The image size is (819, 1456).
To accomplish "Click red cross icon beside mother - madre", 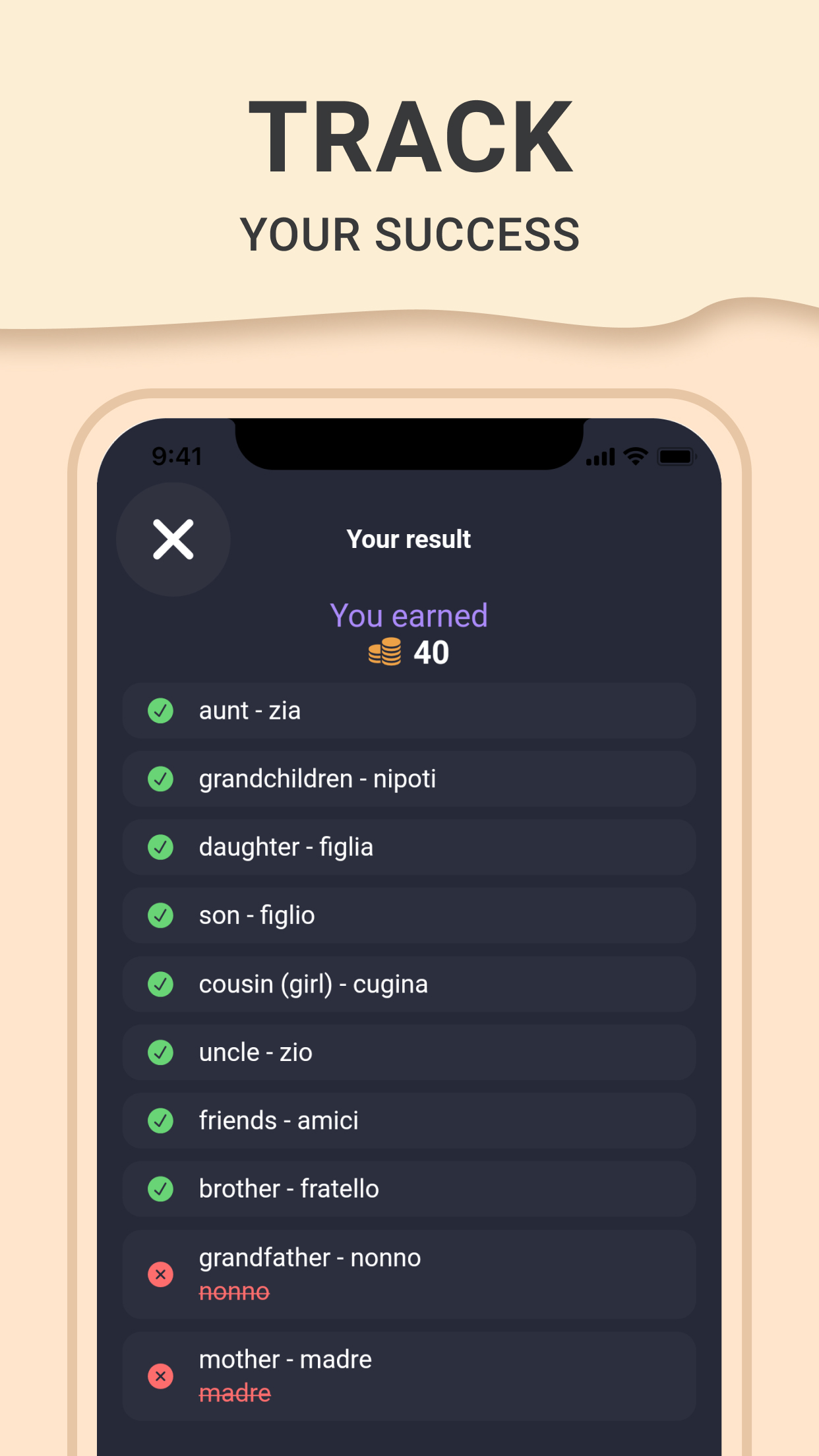I will (160, 1376).
